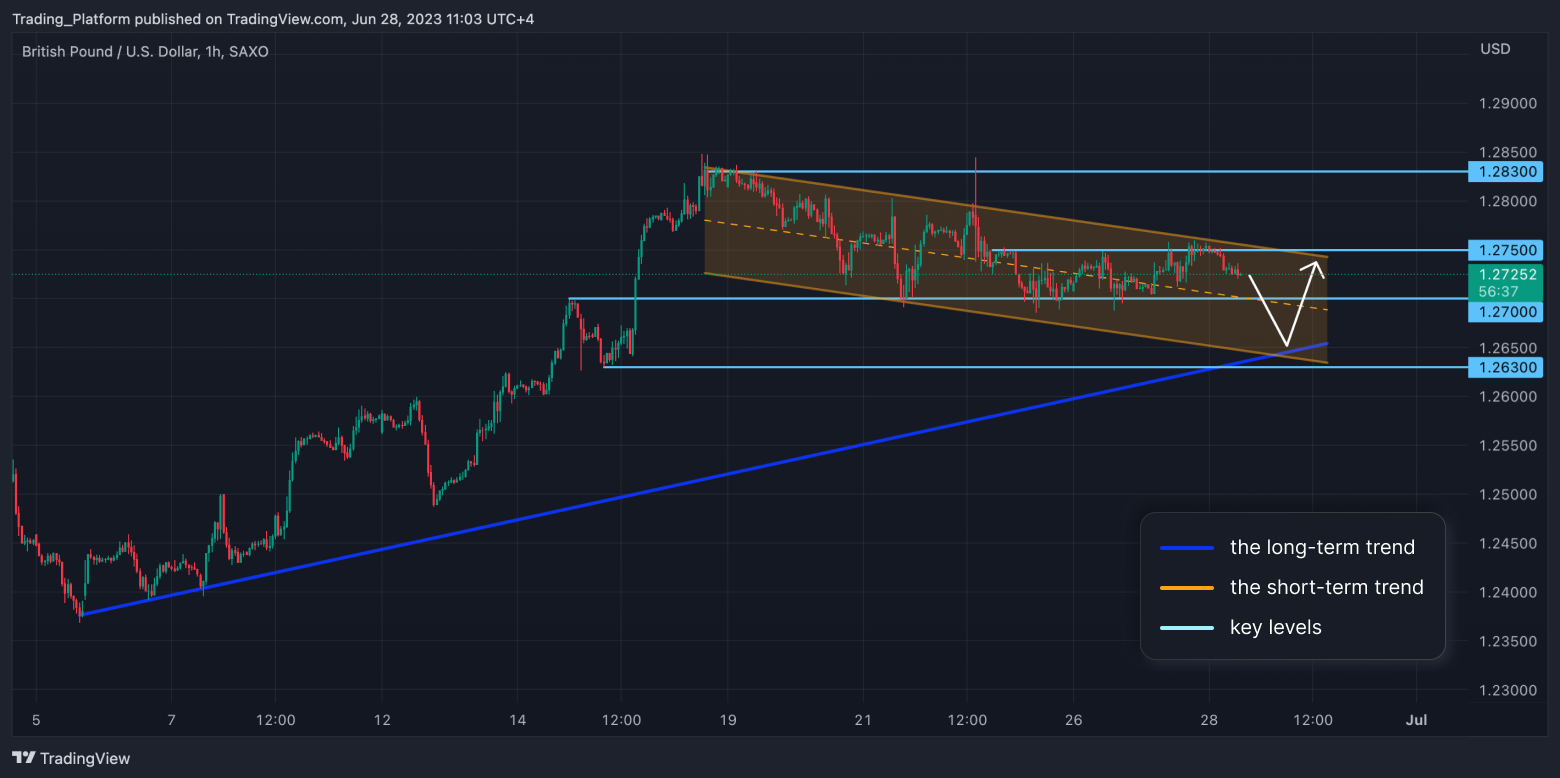The height and width of the screenshot is (778, 1560).
Task: Click the 1.26300 key level price label
Action: [1505, 367]
